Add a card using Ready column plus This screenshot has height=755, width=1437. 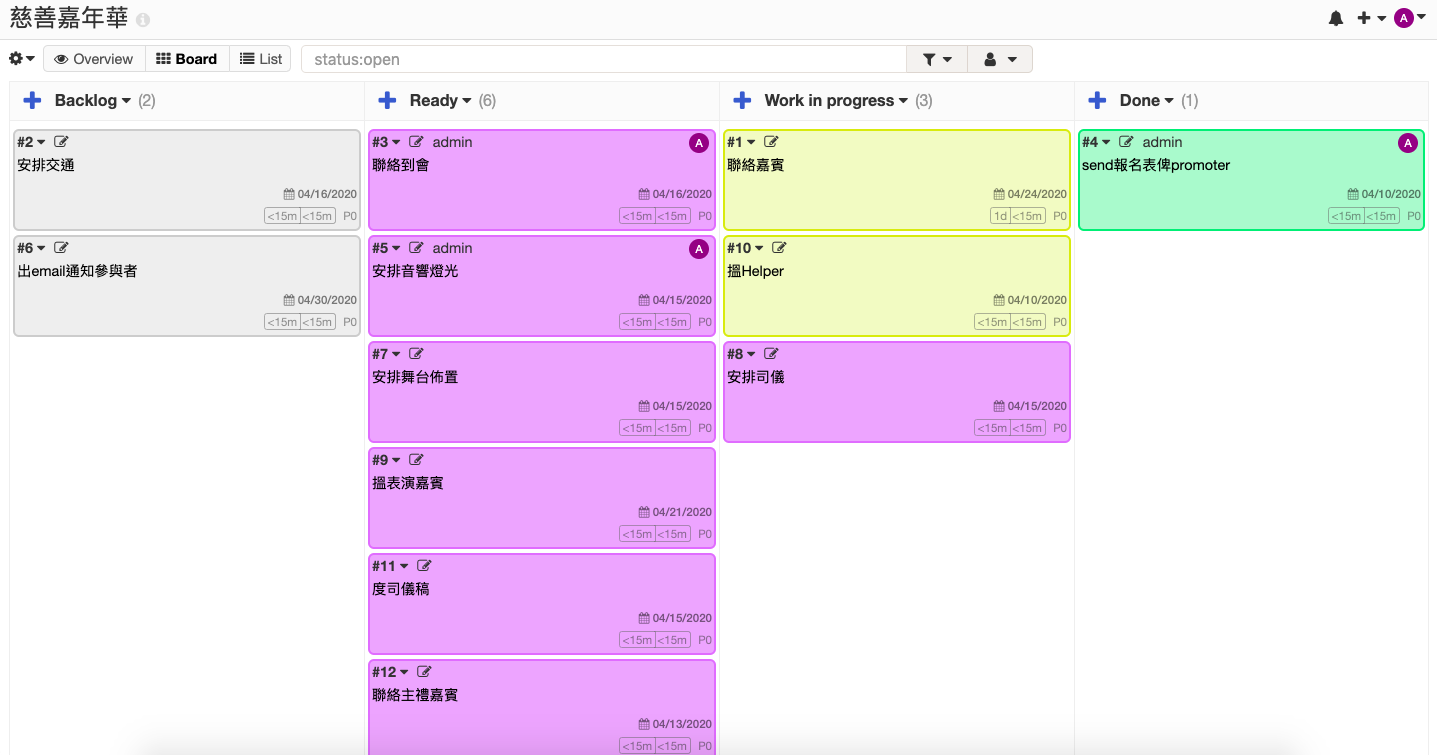coord(387,100)
